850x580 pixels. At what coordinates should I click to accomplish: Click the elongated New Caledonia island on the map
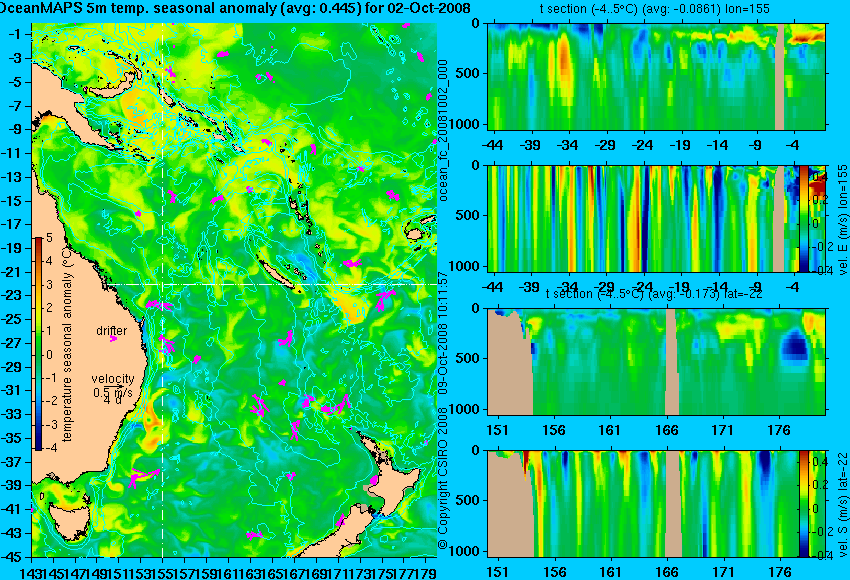(x=277, y=273)
